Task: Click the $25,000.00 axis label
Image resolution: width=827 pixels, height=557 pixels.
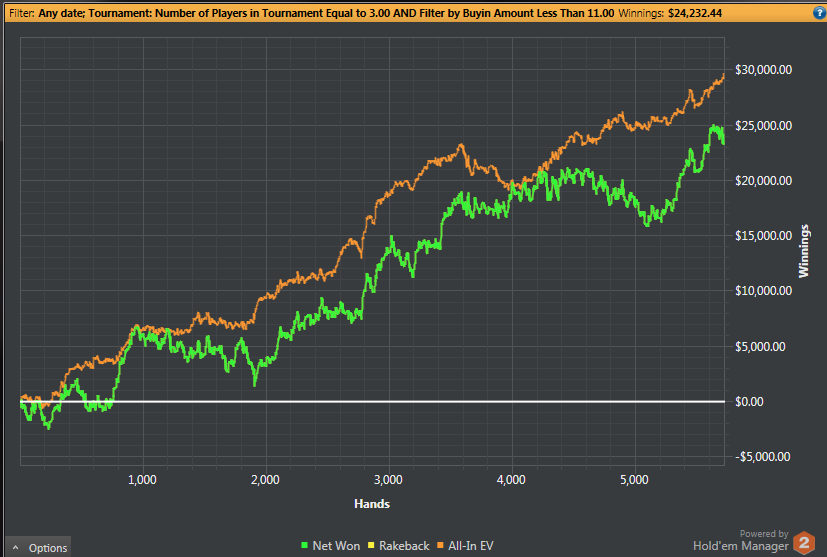Action: pyautogui.click(x=763, y=126)
